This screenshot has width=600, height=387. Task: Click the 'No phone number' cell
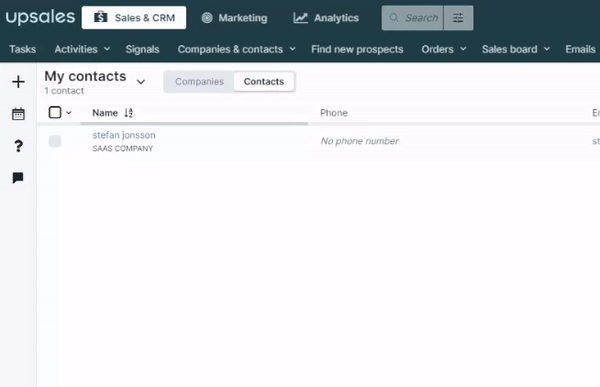click(359, 141)
